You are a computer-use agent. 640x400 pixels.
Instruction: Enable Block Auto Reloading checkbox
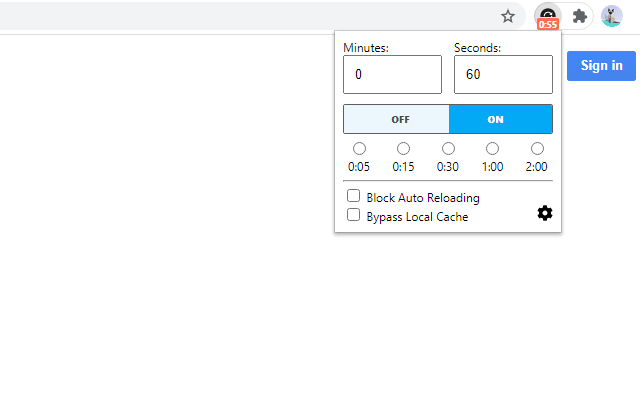tap(353, 196)
